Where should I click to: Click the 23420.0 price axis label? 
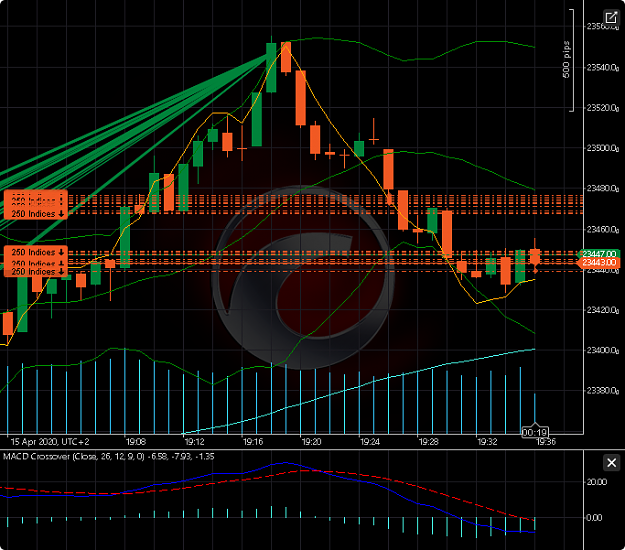tap(603, 310)
